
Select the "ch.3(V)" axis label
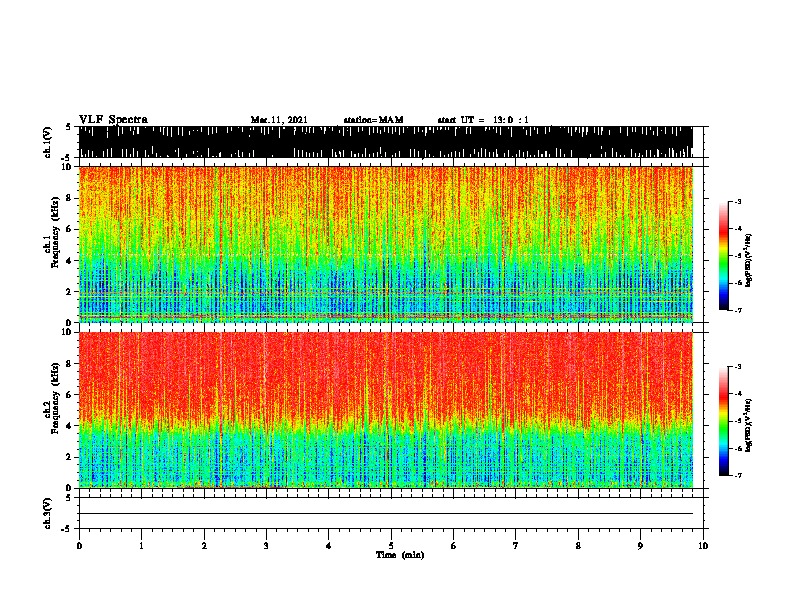pos(48,513)
